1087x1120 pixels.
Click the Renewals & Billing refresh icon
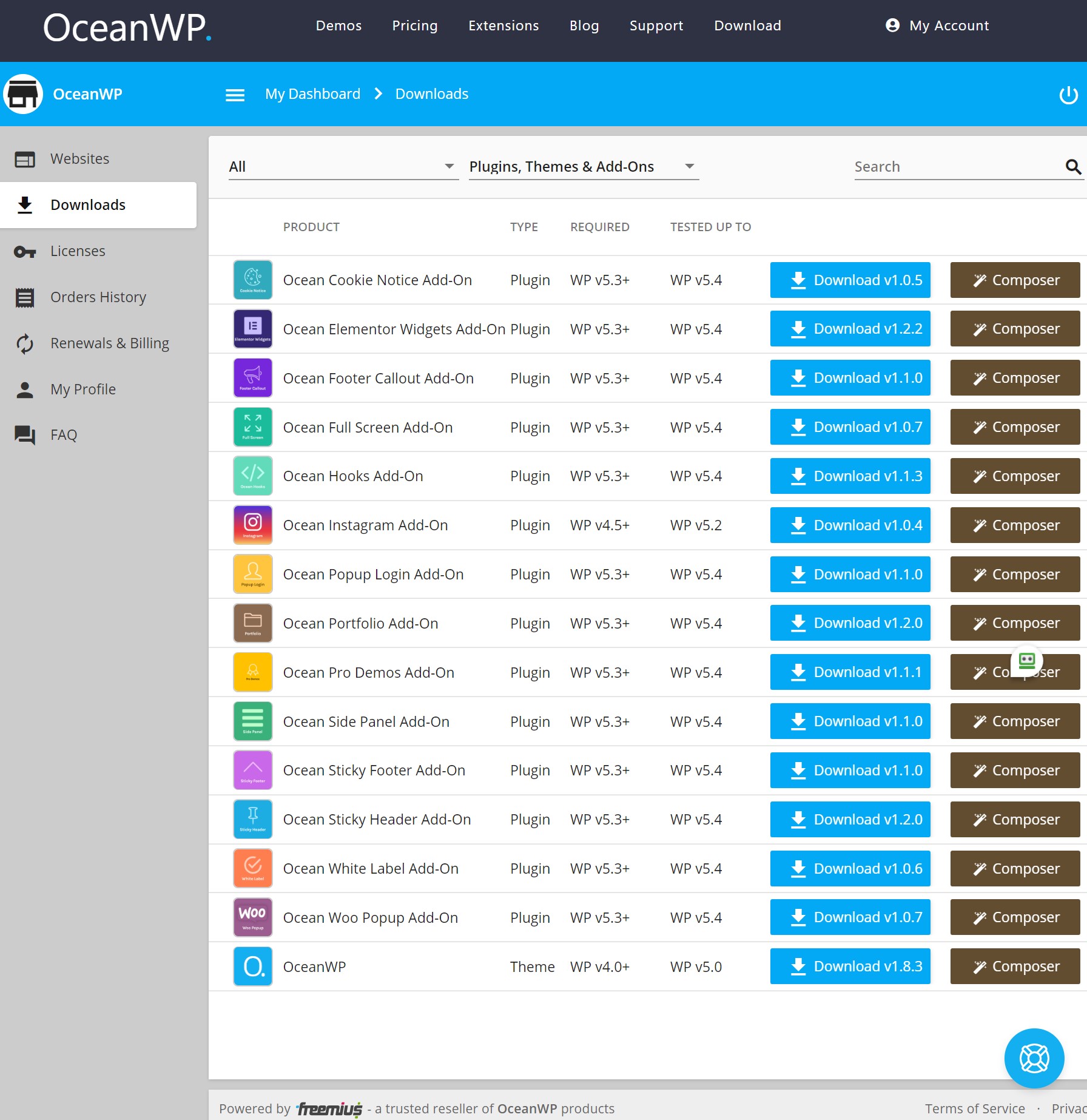pyautogui.click(x=24, y=343)
